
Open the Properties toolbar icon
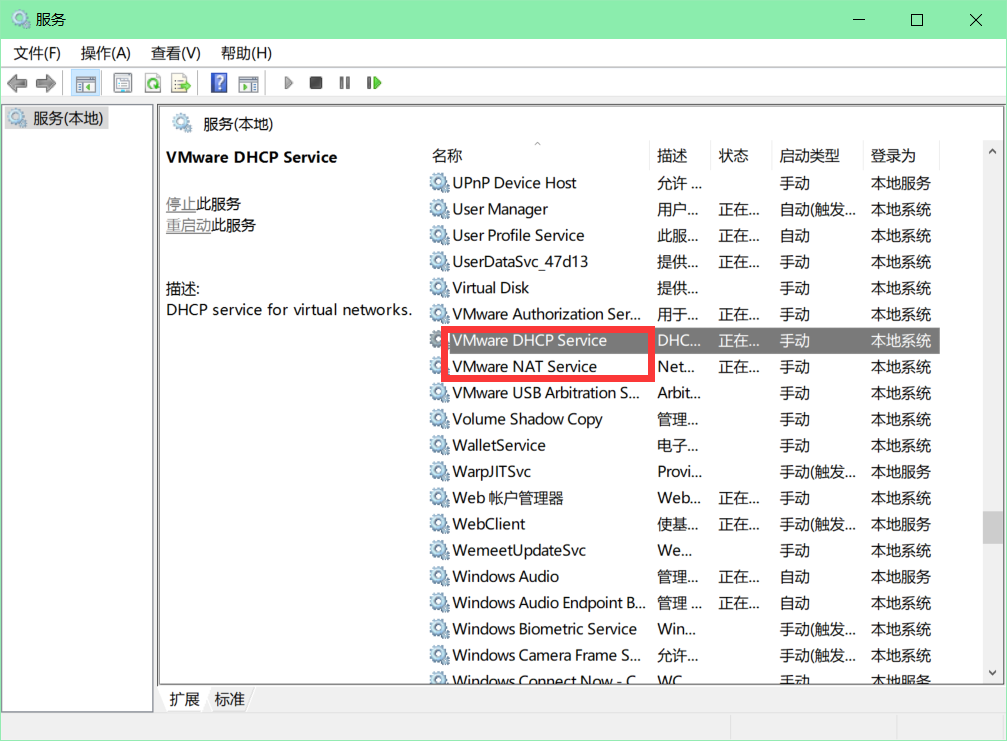click(x=123, y=83)
